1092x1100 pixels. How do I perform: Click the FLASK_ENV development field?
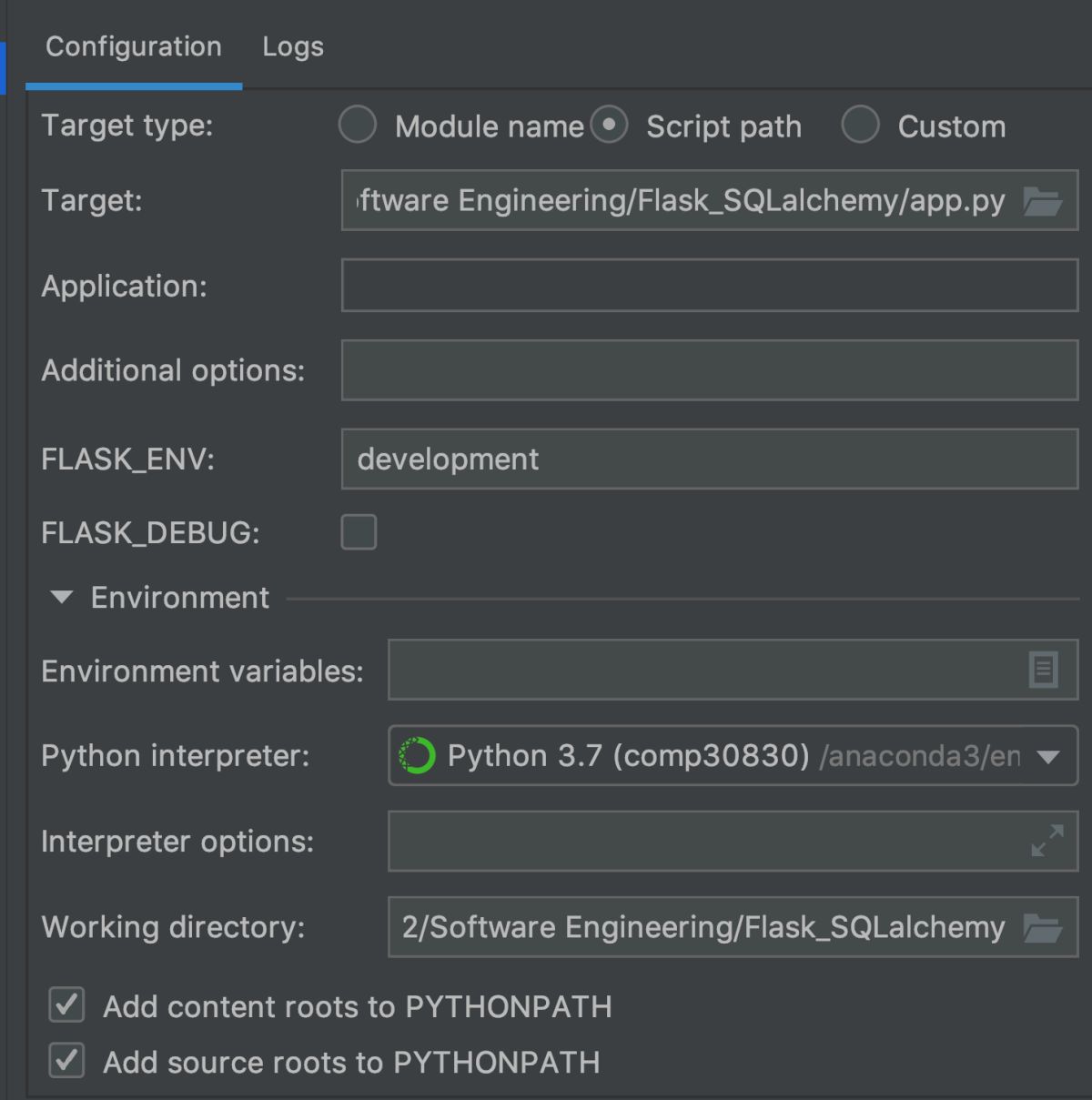pos(710,459)
